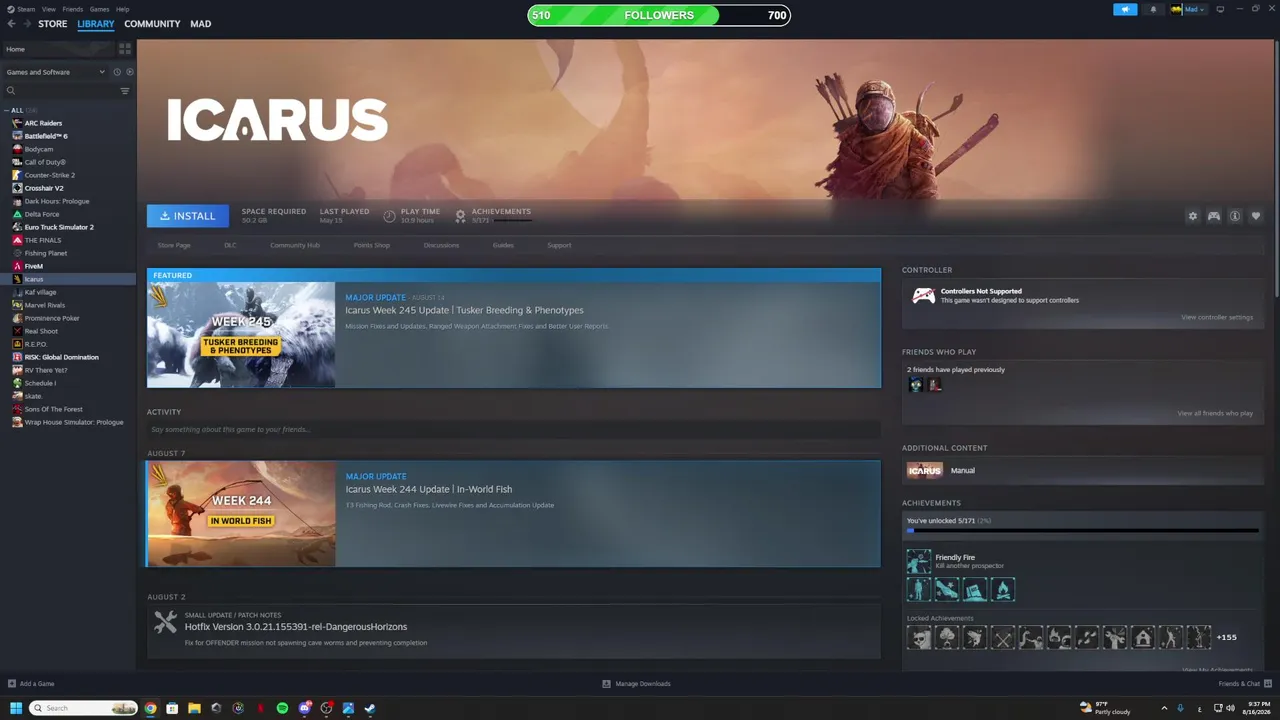
Task: Open the MAD profile tab
Action: (x=201, y=24)
